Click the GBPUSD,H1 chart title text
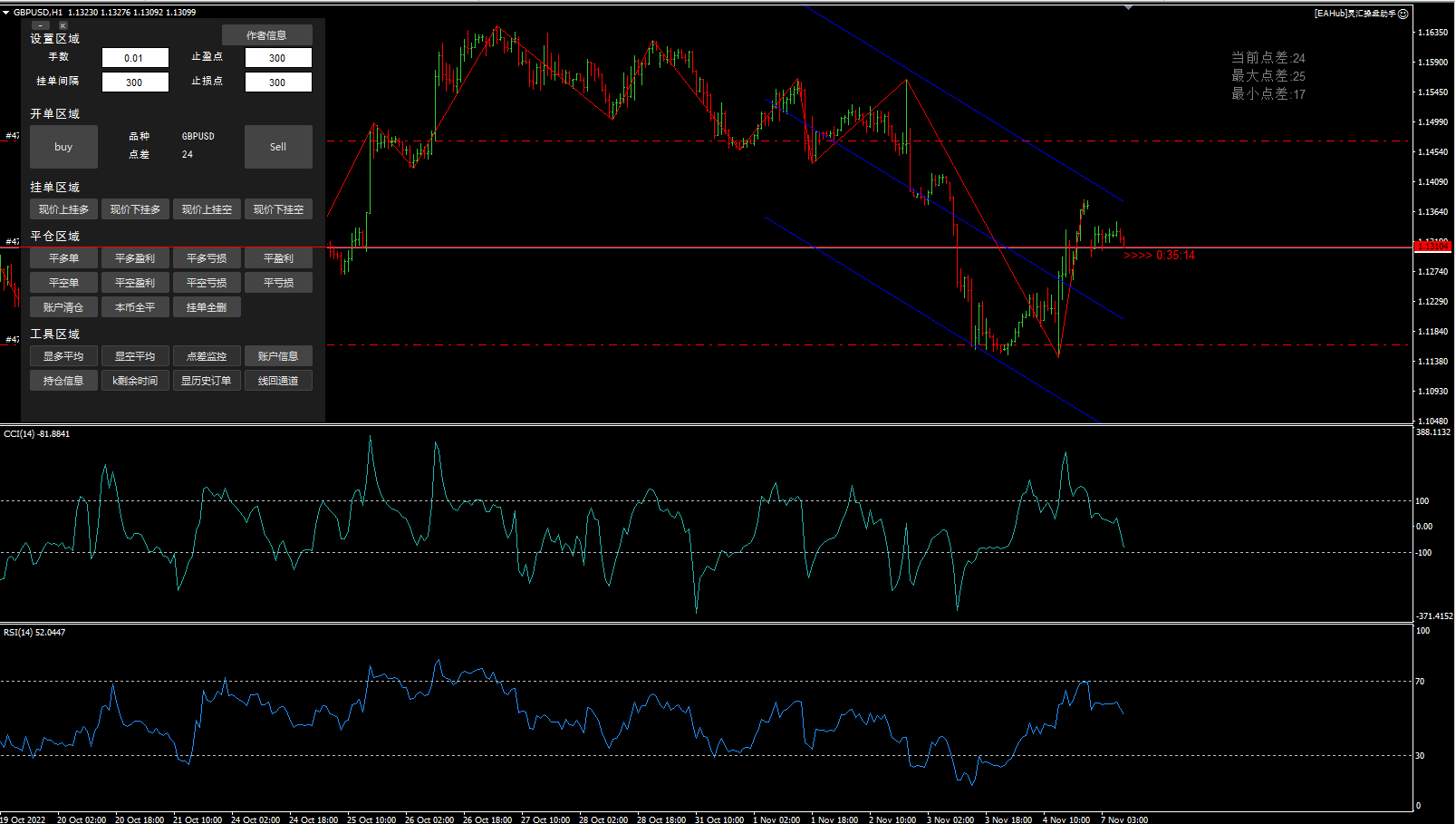1456x824 pixels. [x=38, y=12]
